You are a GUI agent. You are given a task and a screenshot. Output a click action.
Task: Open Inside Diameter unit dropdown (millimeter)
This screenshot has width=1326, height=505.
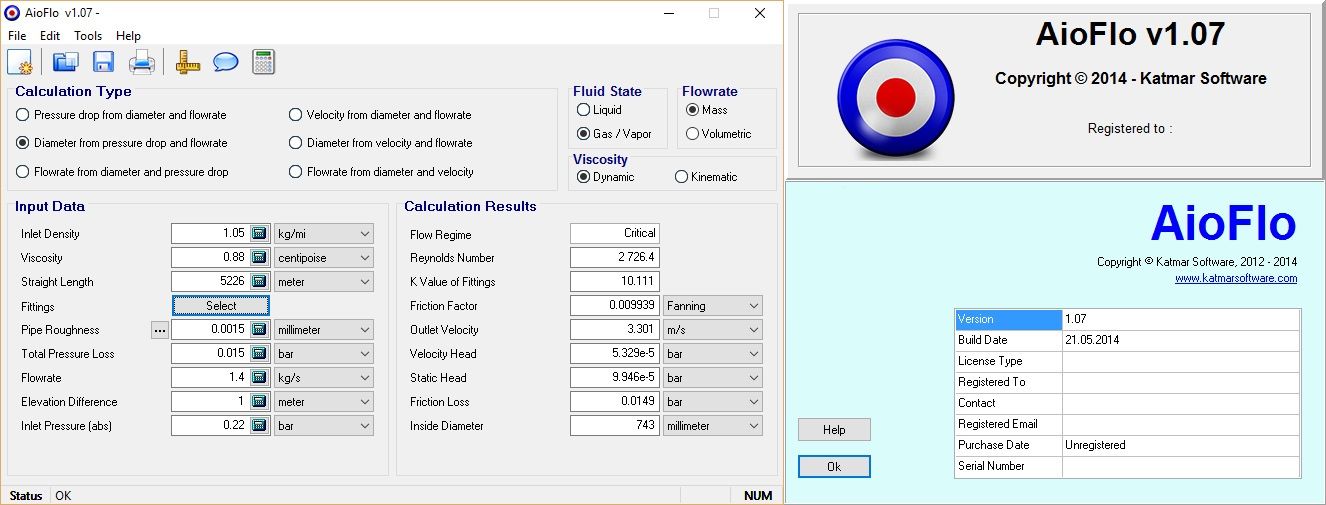[x=712, y=426]
